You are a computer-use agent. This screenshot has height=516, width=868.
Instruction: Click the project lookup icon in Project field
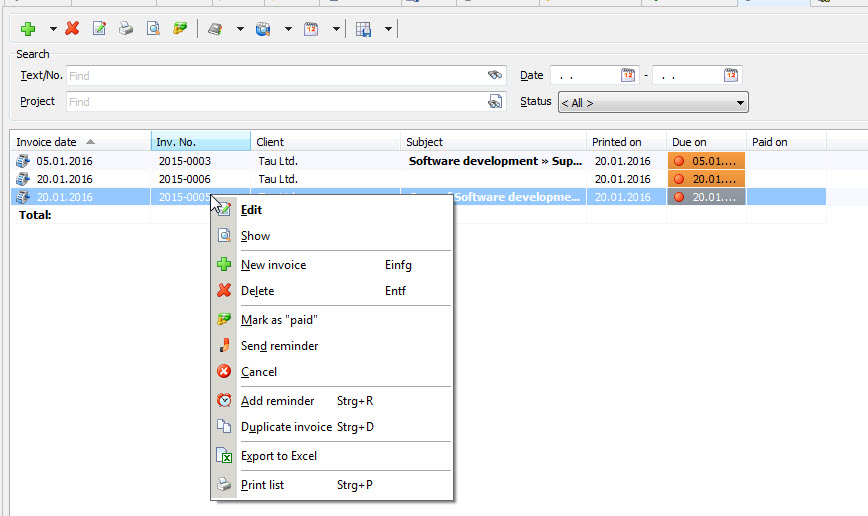[x=495, y=101]
